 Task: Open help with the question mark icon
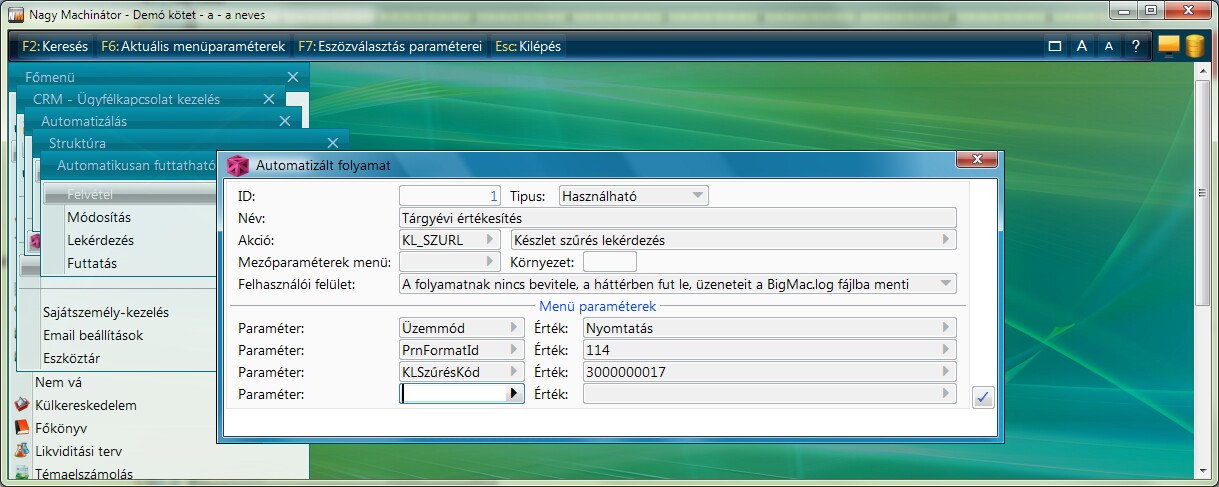pyautogui.click(x=1135, y=46)
